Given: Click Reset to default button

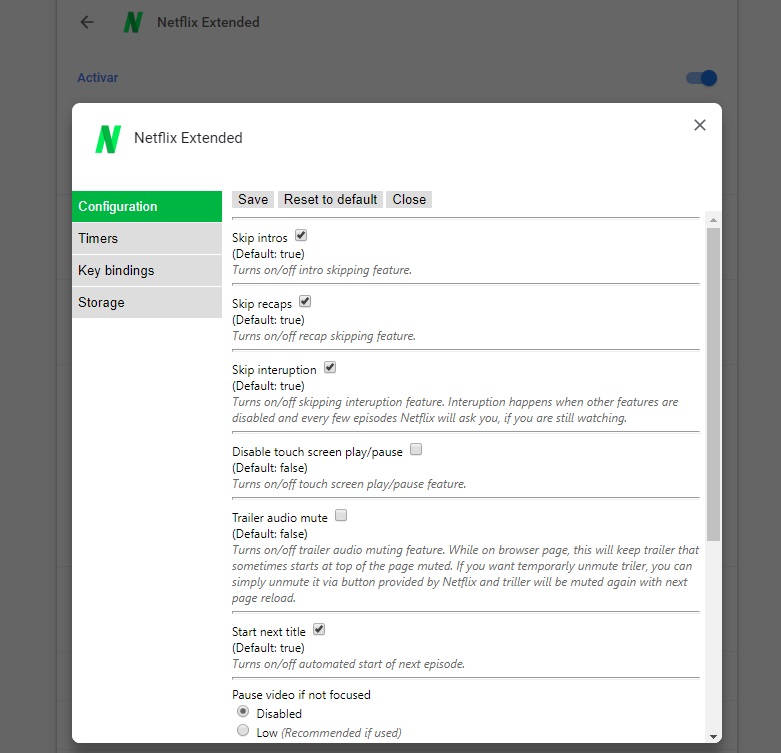Looking at the screenshot, I should 330,200.
